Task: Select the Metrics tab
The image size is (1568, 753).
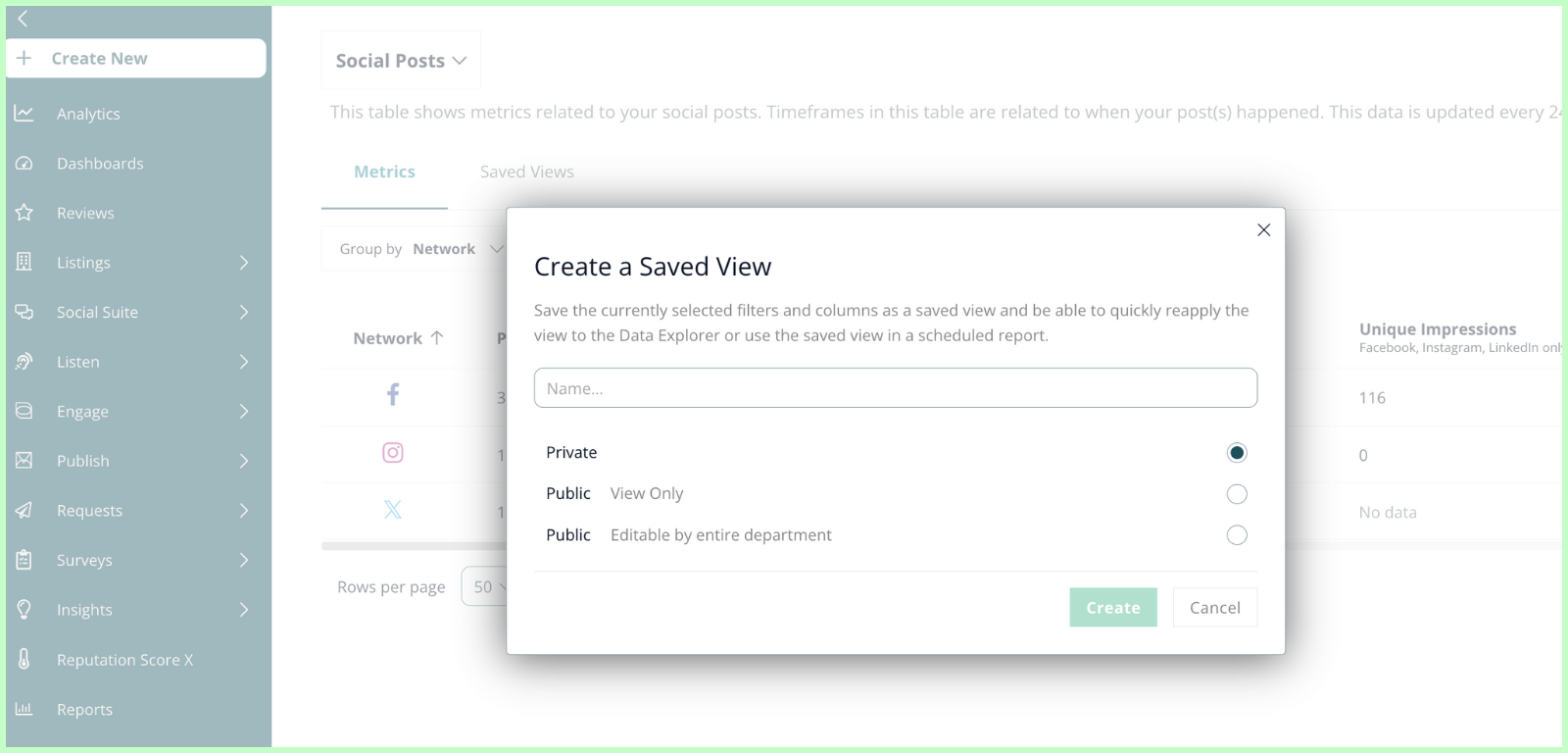Action: [384, 173]
